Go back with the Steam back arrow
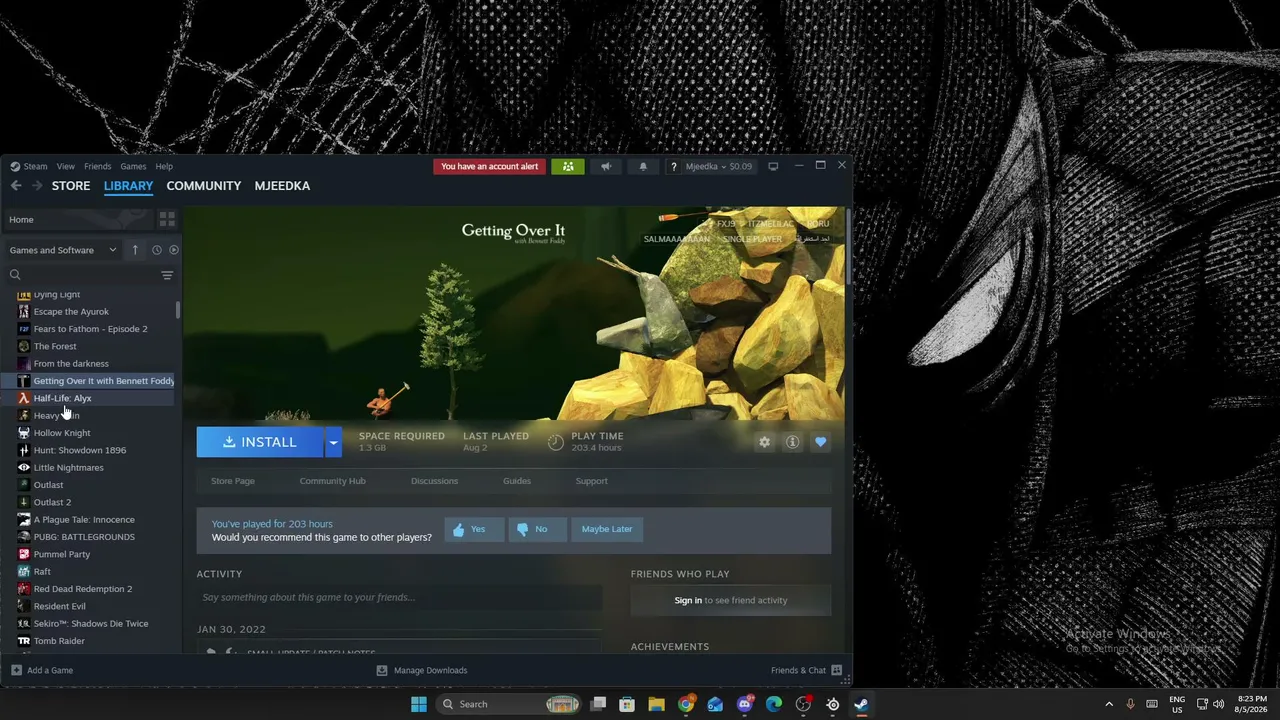Image resolution: width=1280 pixels, height=720 pixels. tap(16, 186)
